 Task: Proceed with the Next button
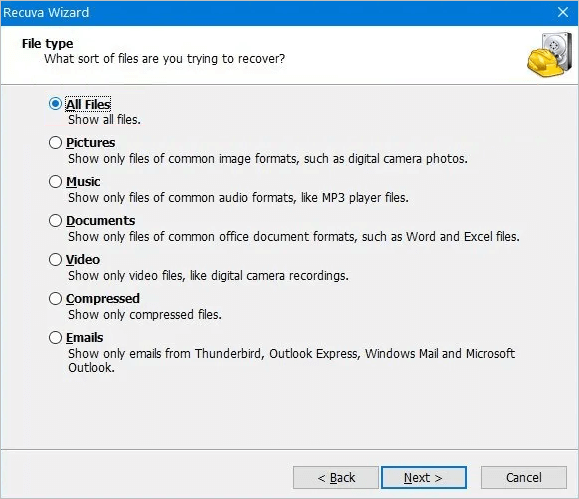[x=424, y=478]
